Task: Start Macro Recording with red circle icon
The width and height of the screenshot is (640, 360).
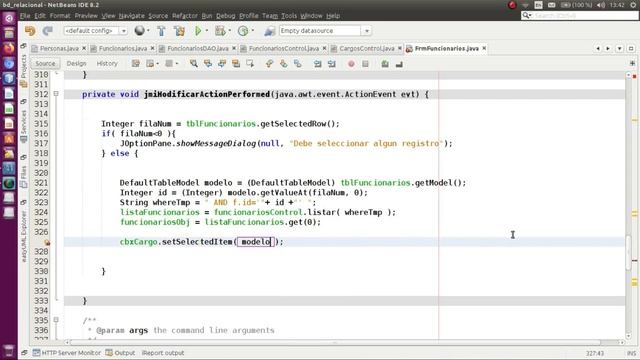Action: click(x=351, y=64)
